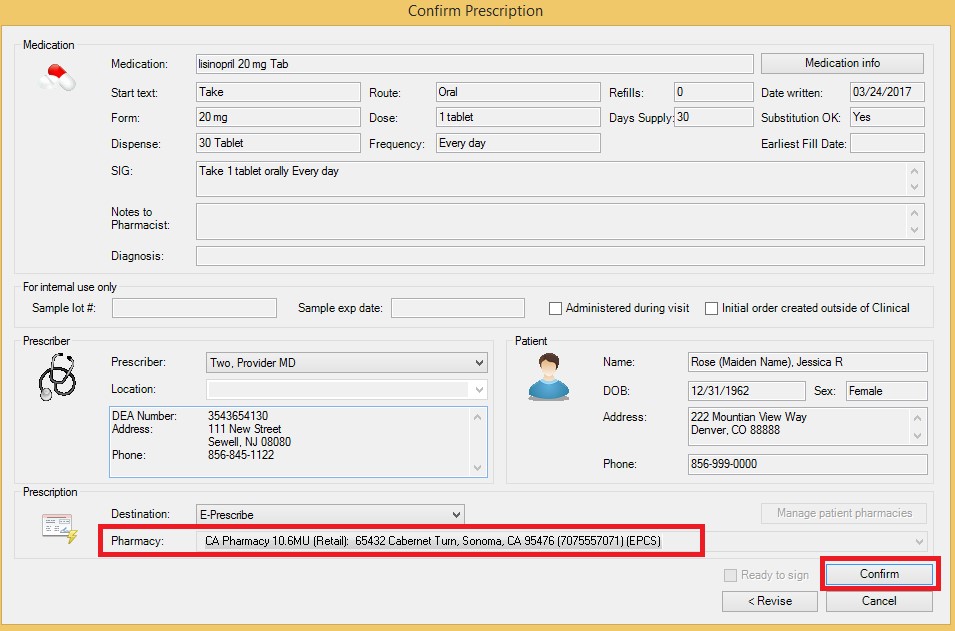The image size is (955, 631).
Task: Enable Administered during visit checkbox
Action: 556,308
